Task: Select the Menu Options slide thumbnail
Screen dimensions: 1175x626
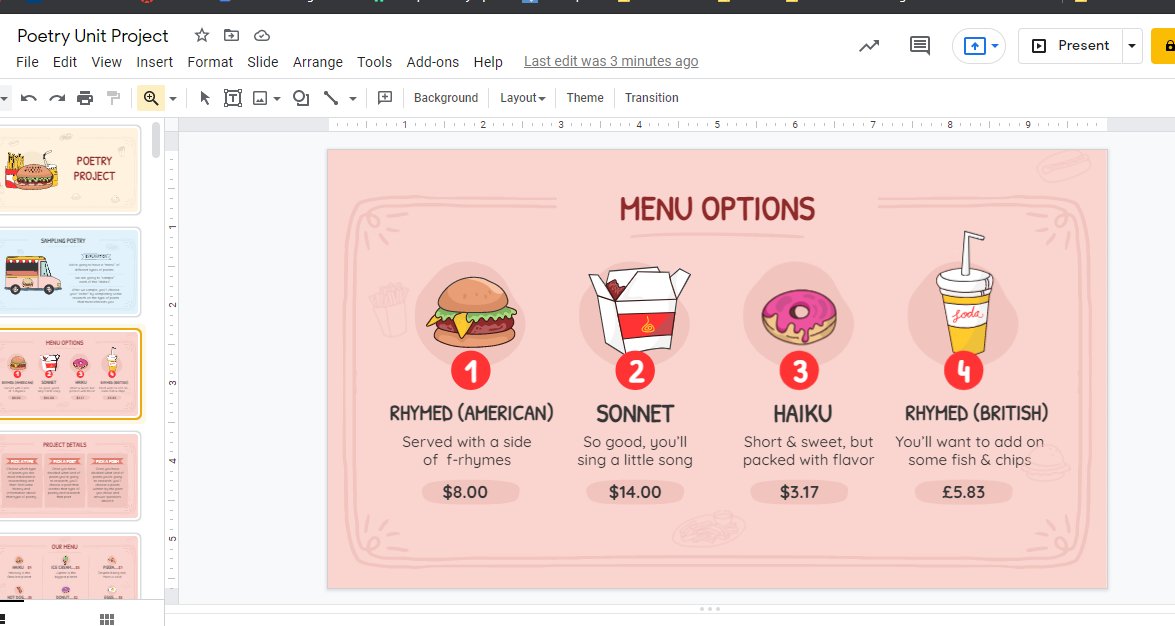Action: 70,374
